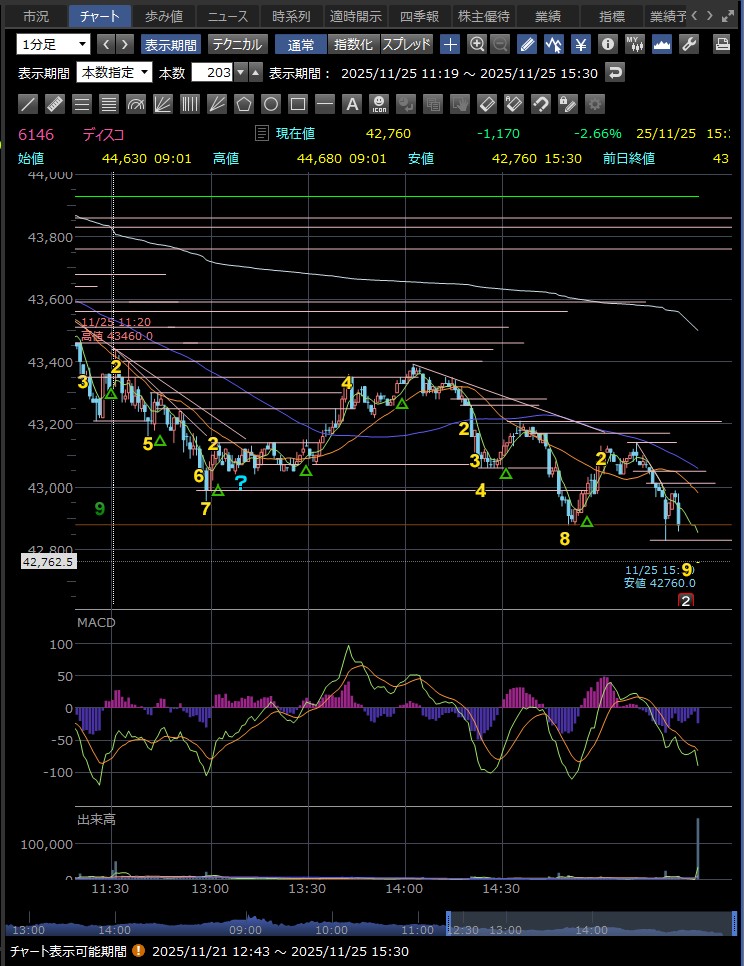Click the テクニカル button

[237, 44]
